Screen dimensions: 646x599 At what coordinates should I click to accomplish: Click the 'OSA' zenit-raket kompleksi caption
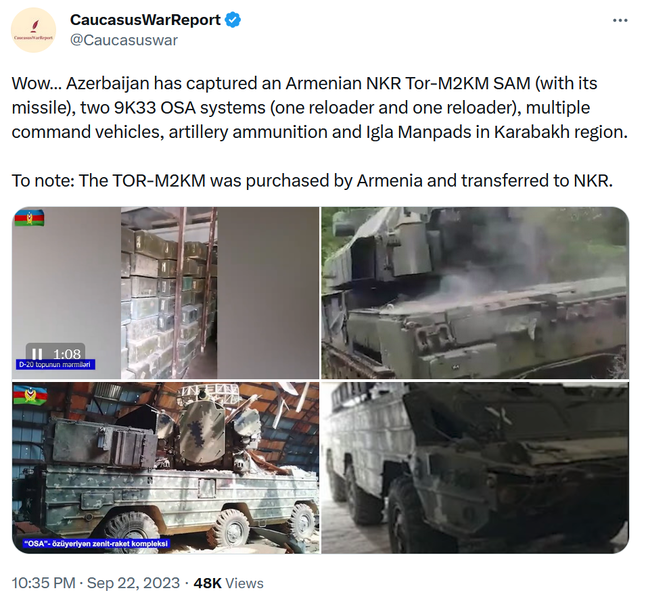coord(96,544)
